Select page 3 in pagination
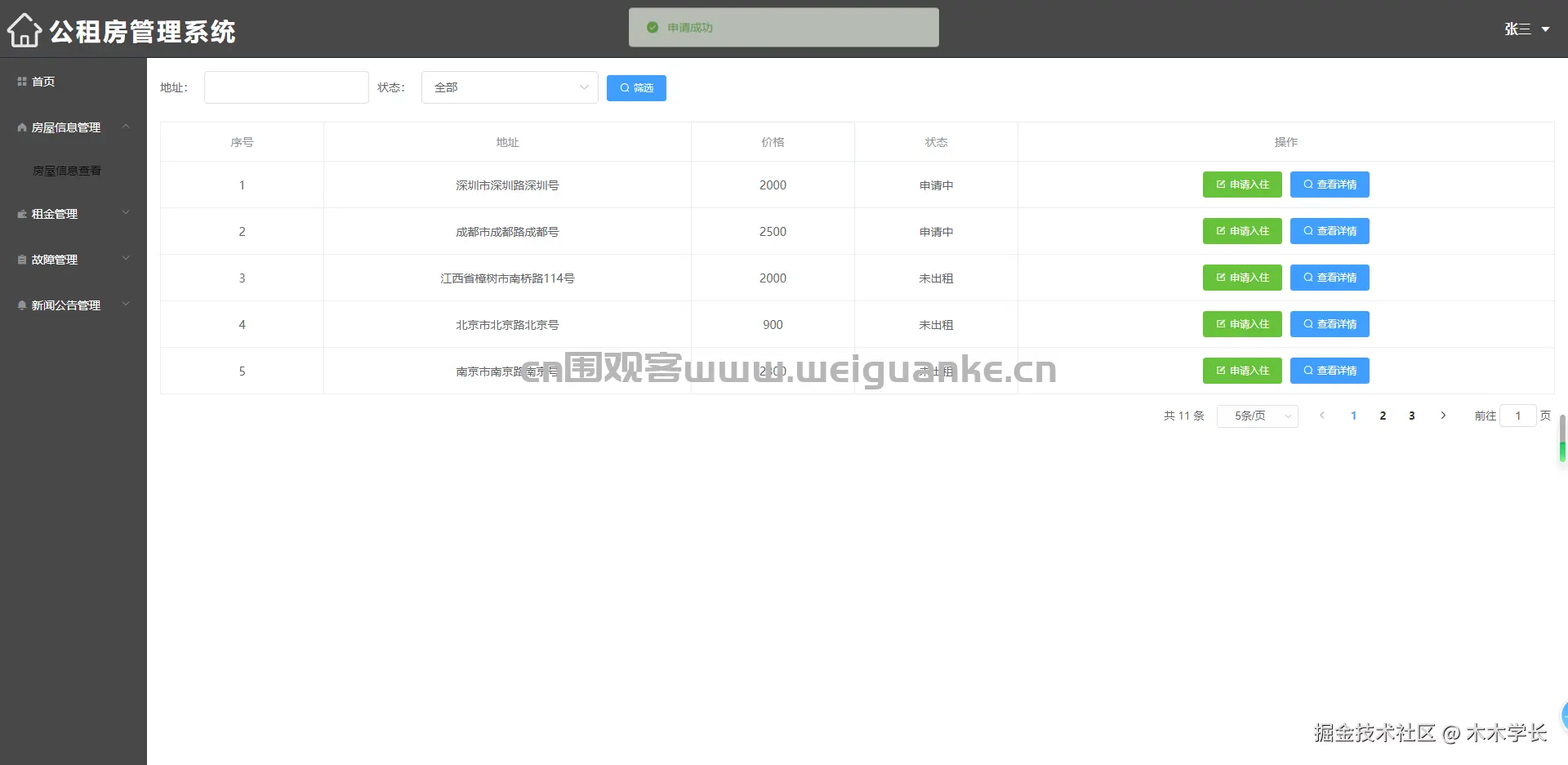 click(1412, 416)
